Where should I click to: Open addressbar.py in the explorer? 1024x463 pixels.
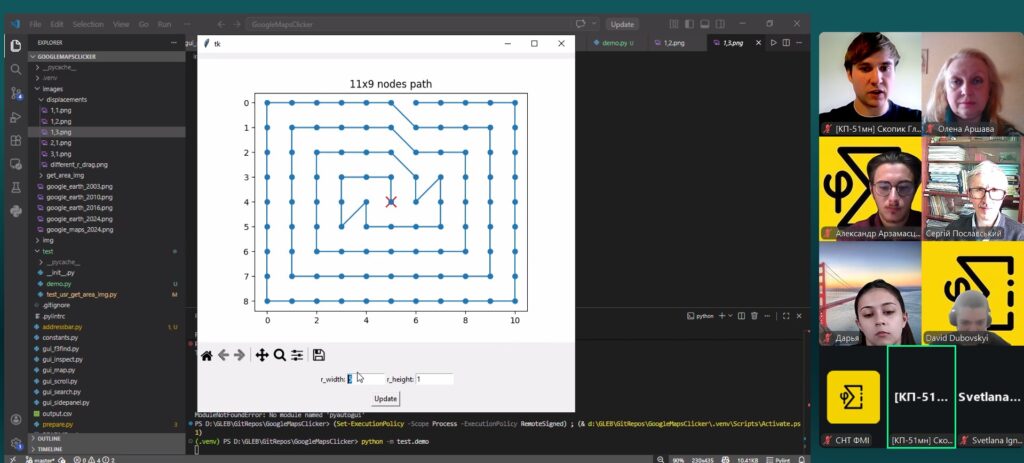[x=62, y=327]
